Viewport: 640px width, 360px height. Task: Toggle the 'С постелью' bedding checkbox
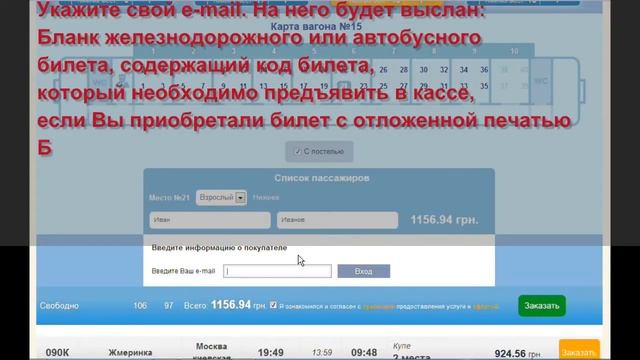click(x=298, y=151)
